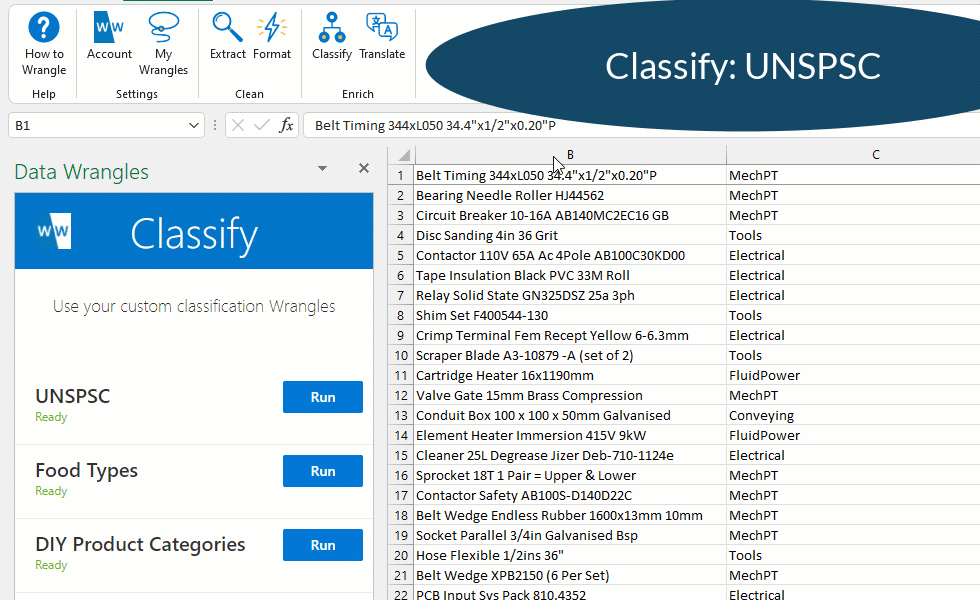Screen dimensions: 980x600
Task: Click the WW logo in Classify banner
Action: pyautogui.click(x=54, y=231)
